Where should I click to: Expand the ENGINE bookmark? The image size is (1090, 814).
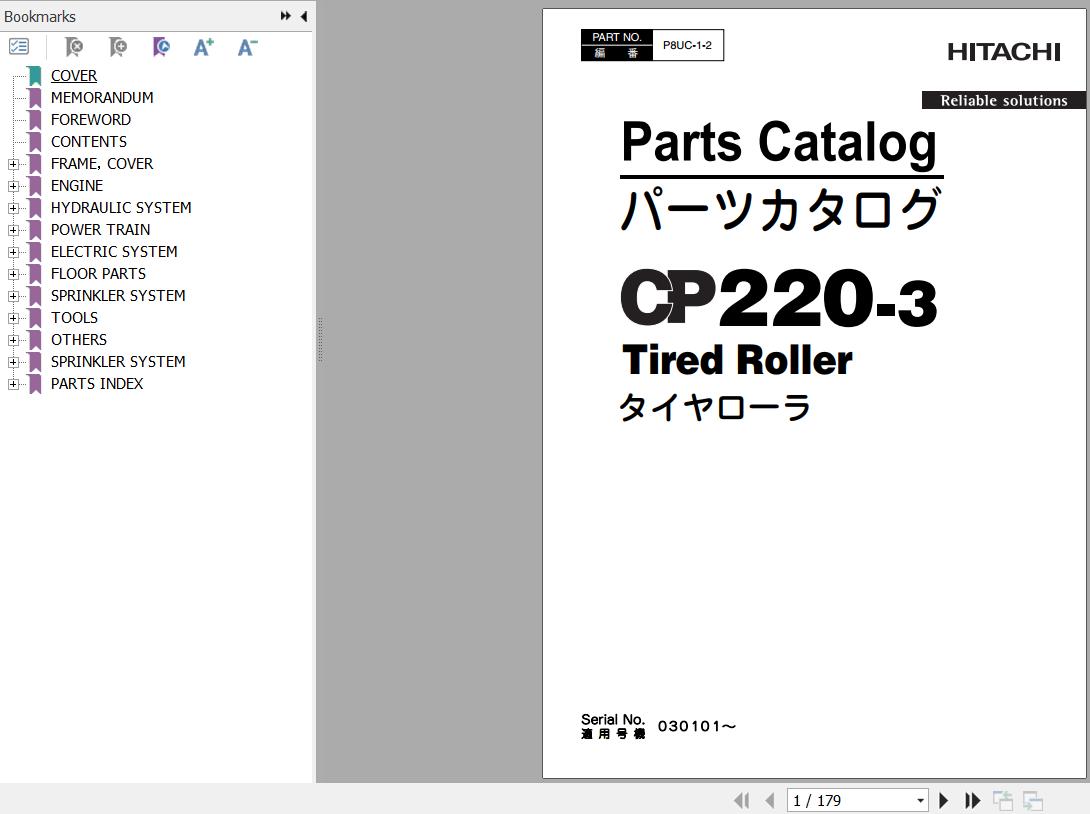[x=13, y=186]
